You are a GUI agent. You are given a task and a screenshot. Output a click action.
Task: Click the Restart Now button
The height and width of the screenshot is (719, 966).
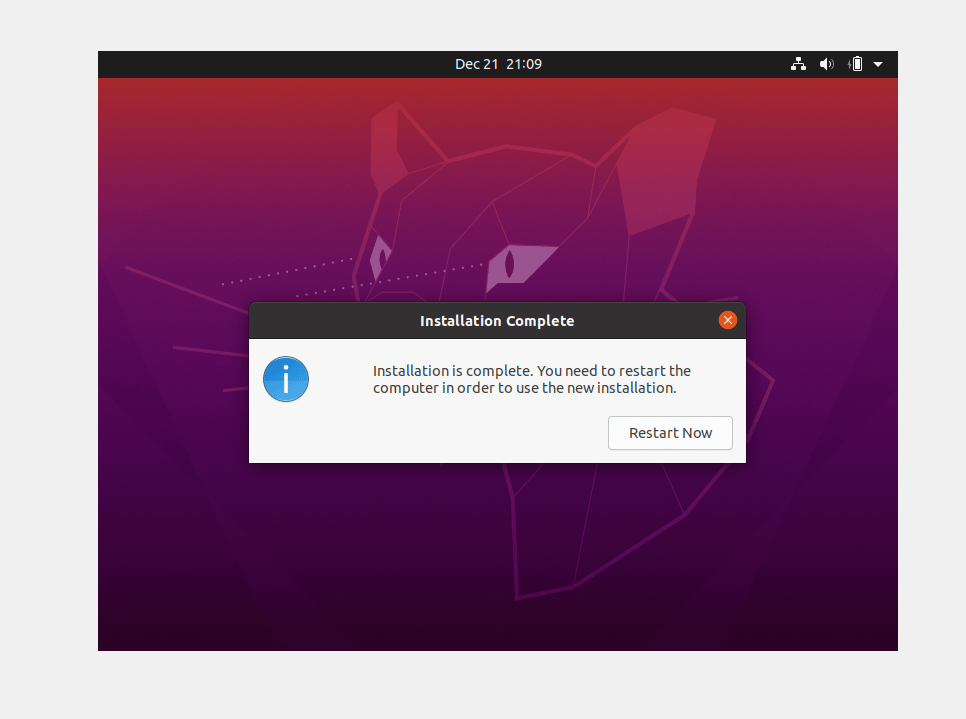pos(670,433)
